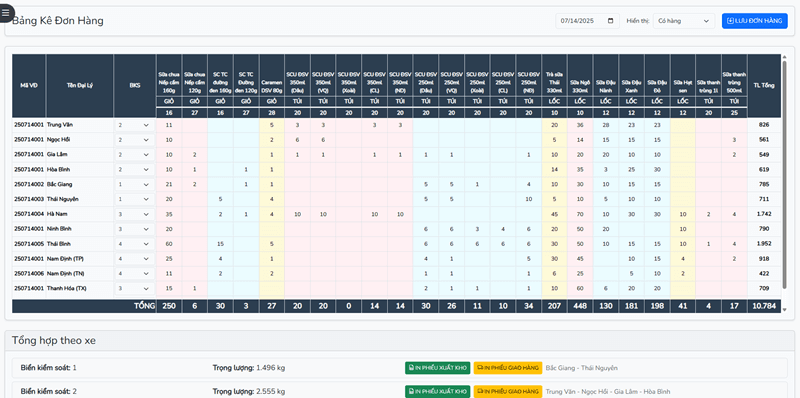The image size is (800, 398).
Task: Click the Mã VĐ column header
Action: 29,86
